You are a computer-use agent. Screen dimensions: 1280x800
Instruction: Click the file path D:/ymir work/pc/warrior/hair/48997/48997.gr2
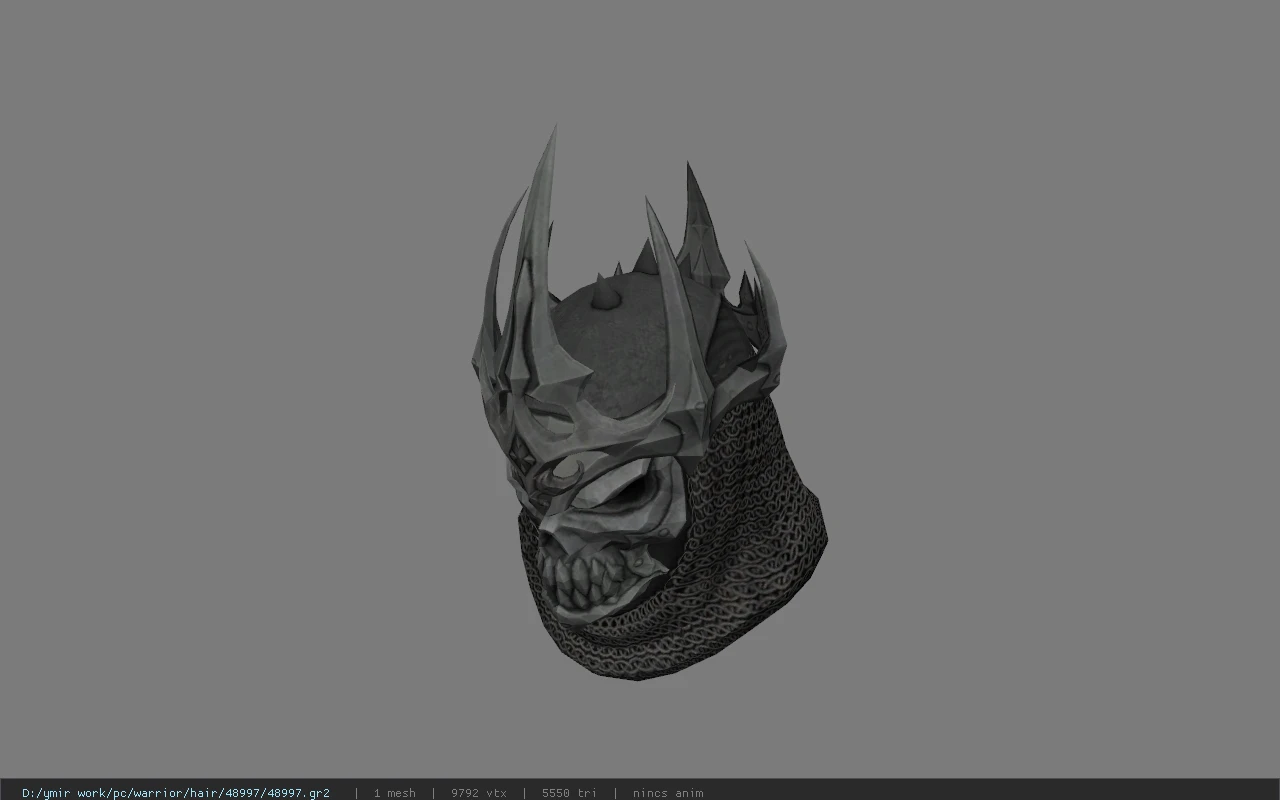(x=176, y=793)
